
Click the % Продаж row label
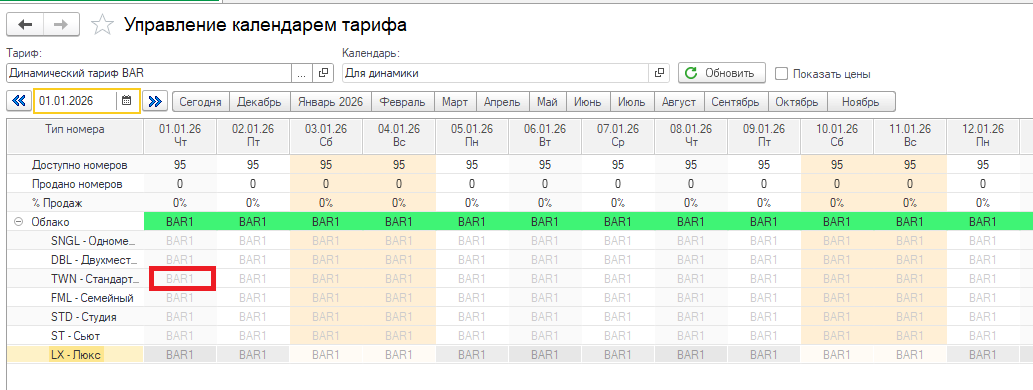(x=57, y=203)
